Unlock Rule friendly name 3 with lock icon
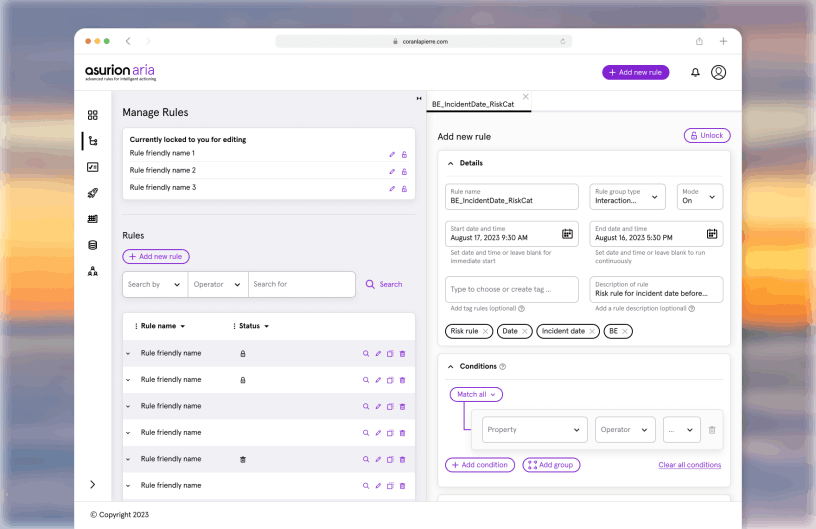The height and width of the screenshot is (529, 816). [x=404, y=188]
